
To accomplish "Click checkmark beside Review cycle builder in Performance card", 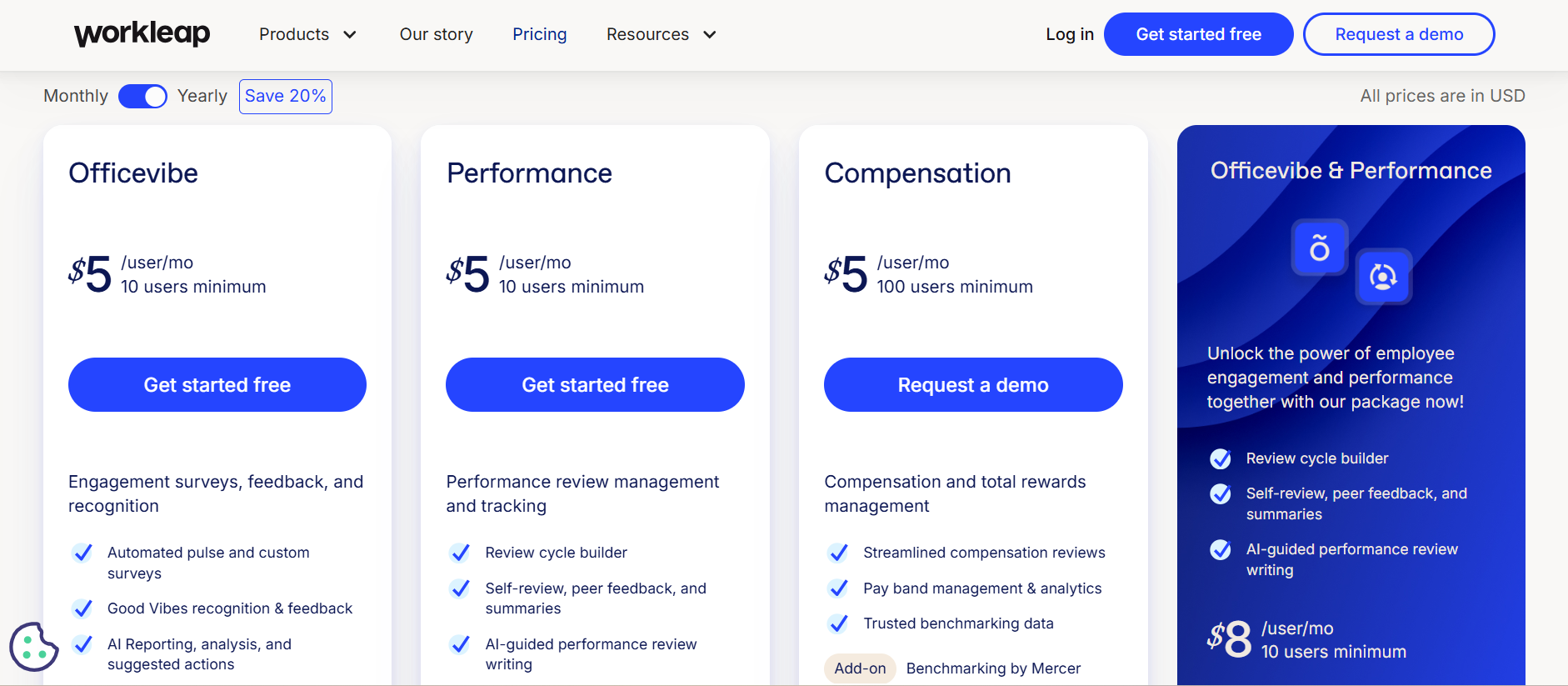I will [460, 553].
